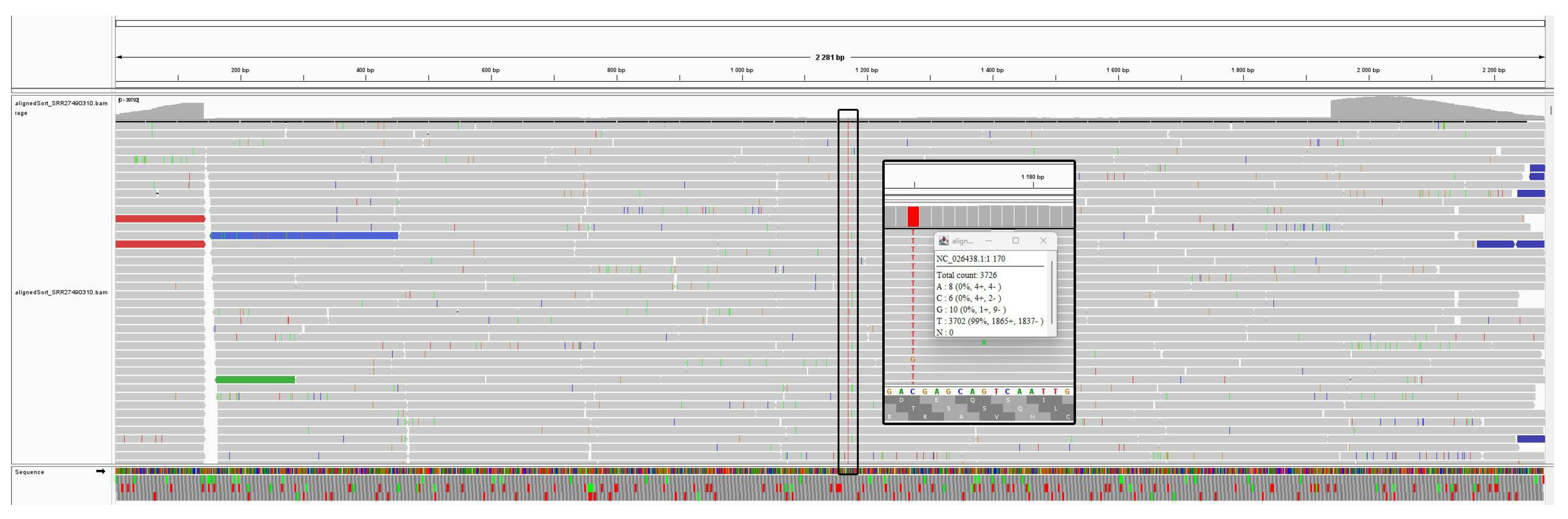This screenshot has height=519, width=1568.
Task: Click the '1 400 bp' ruler mark
Action: 992,71
